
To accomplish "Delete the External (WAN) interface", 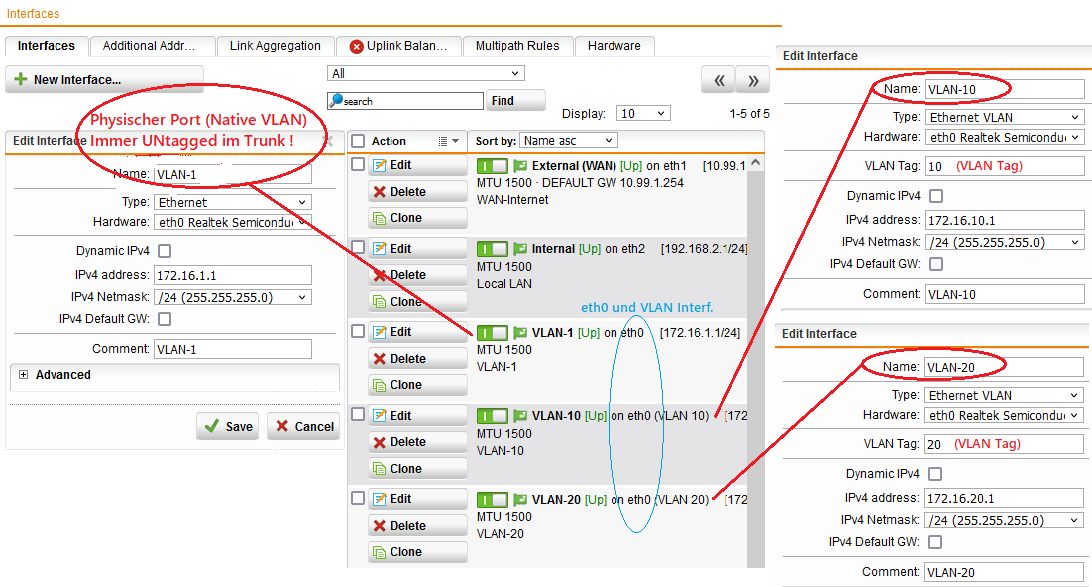I will click(x=417, y=191).
